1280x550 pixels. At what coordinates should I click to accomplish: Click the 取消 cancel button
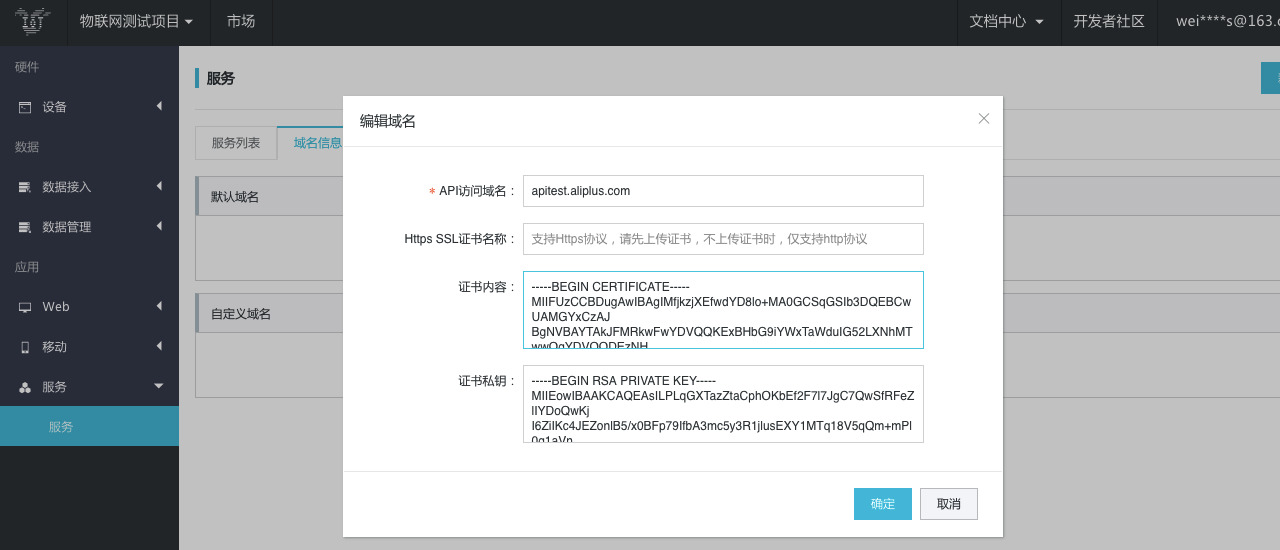pyautogui.click(x=949, y=504)
